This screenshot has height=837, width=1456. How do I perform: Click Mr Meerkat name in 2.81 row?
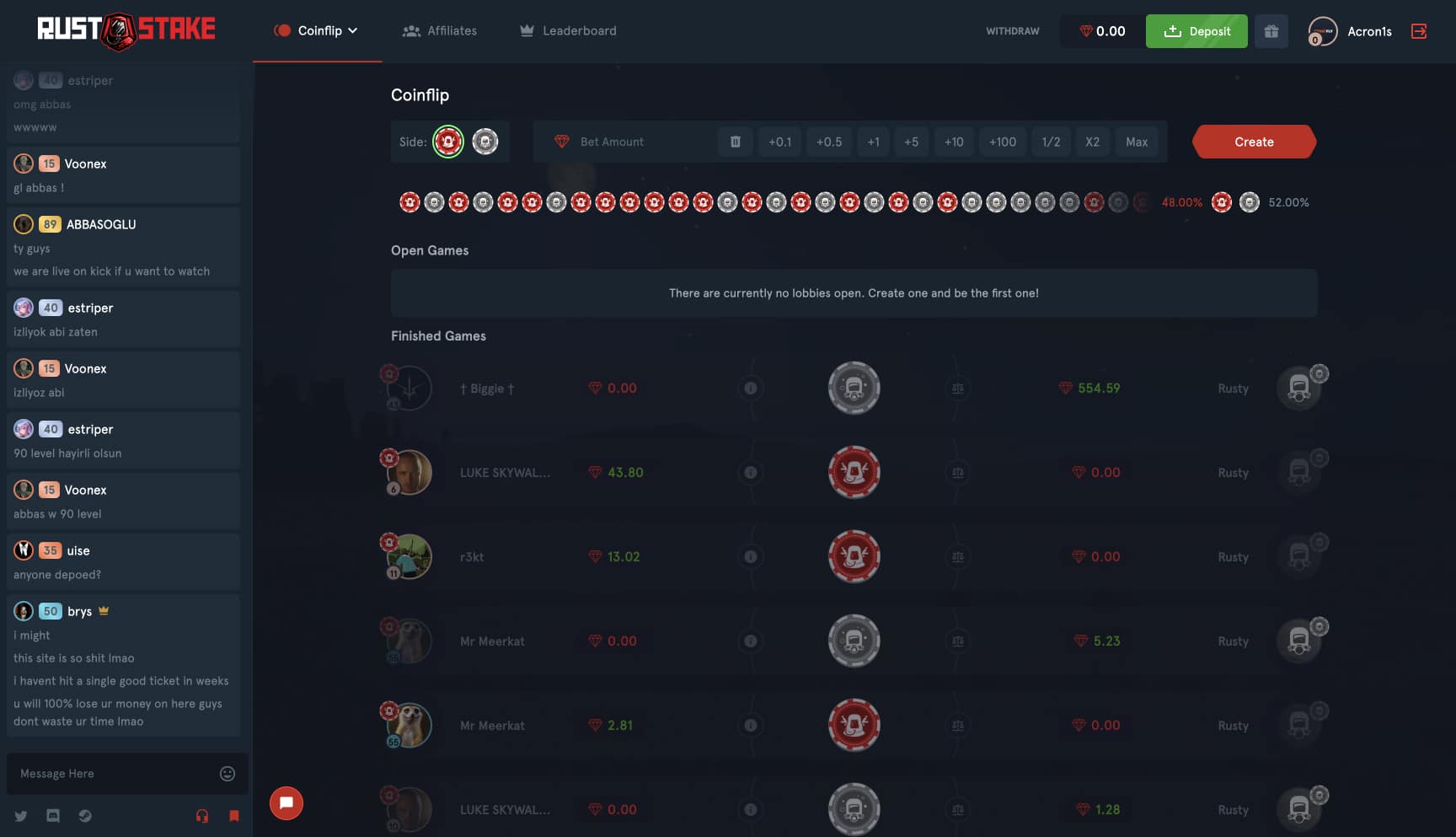click(x=492, y=726)
